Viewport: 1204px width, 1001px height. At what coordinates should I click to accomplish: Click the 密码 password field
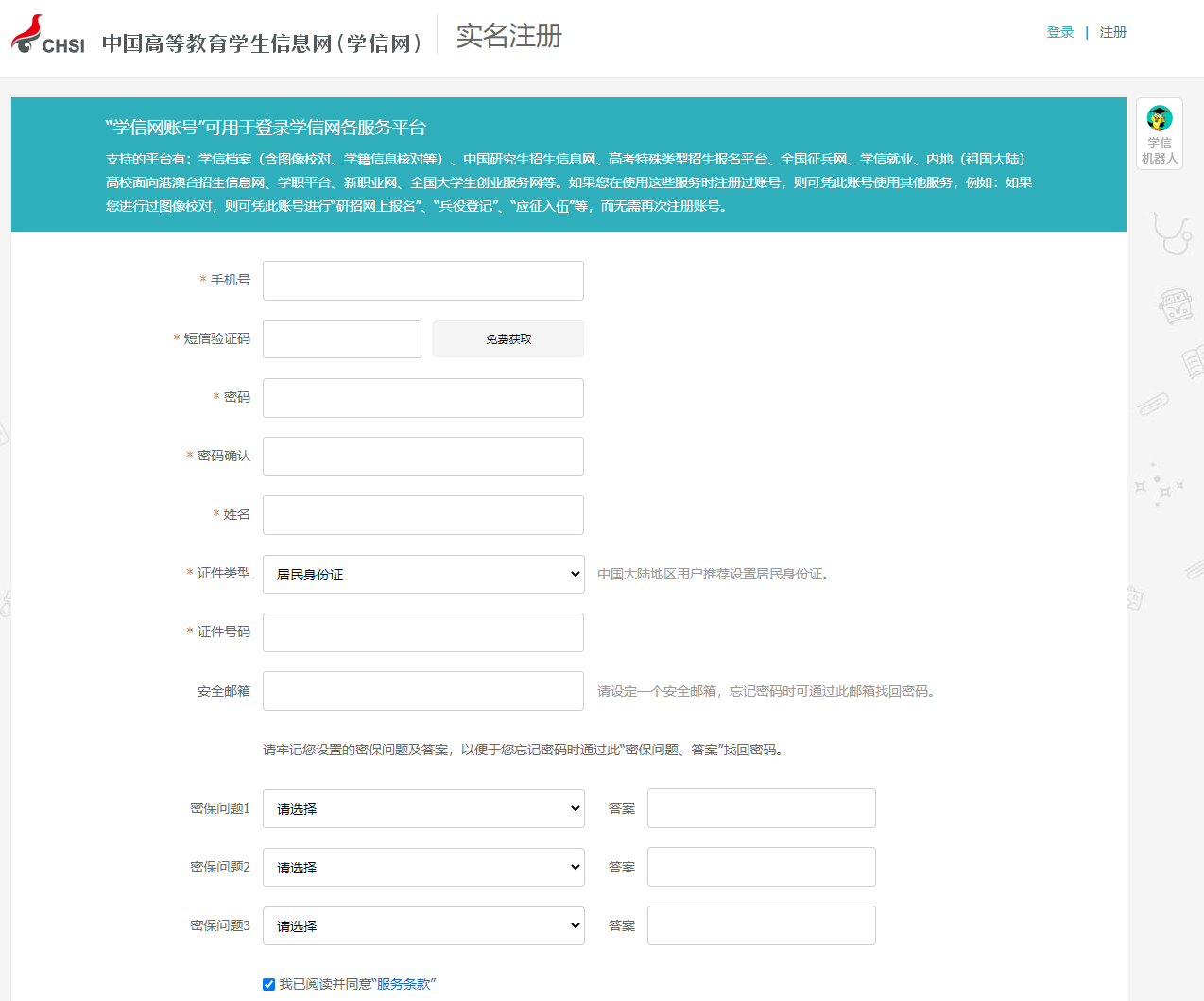422,397
